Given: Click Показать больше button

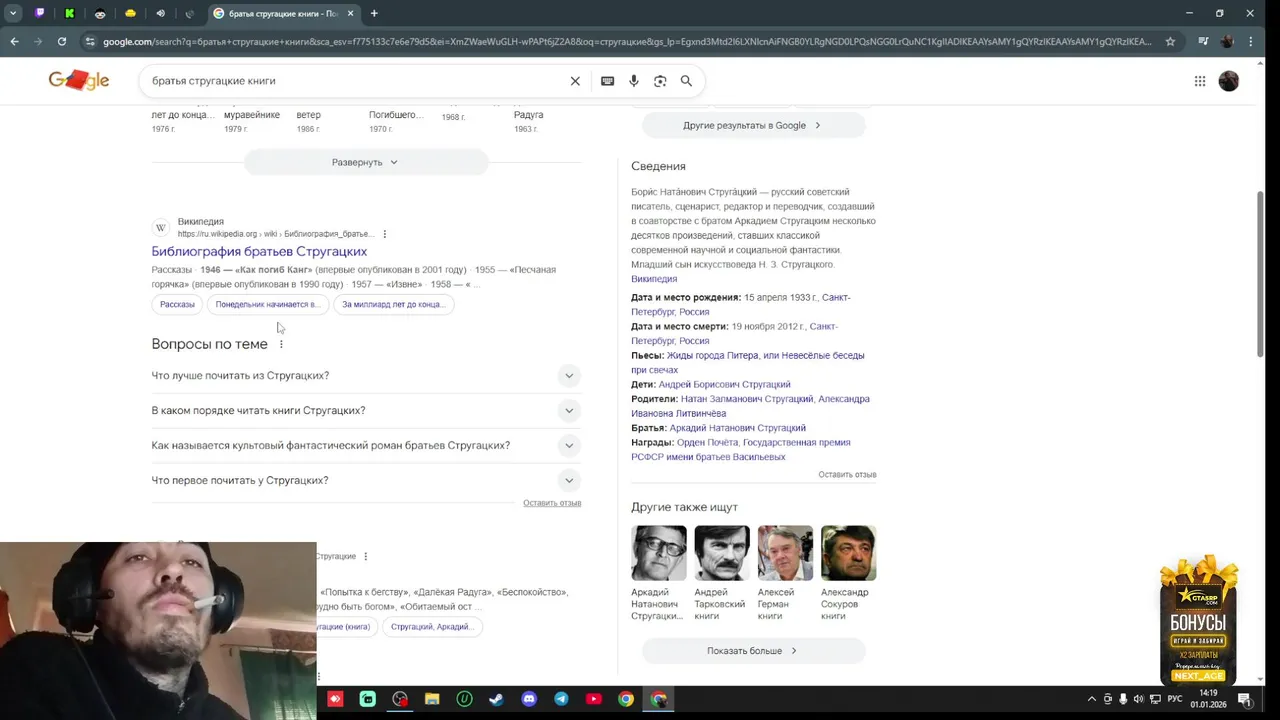Looking at the screenshot, I should pos(753,651).
